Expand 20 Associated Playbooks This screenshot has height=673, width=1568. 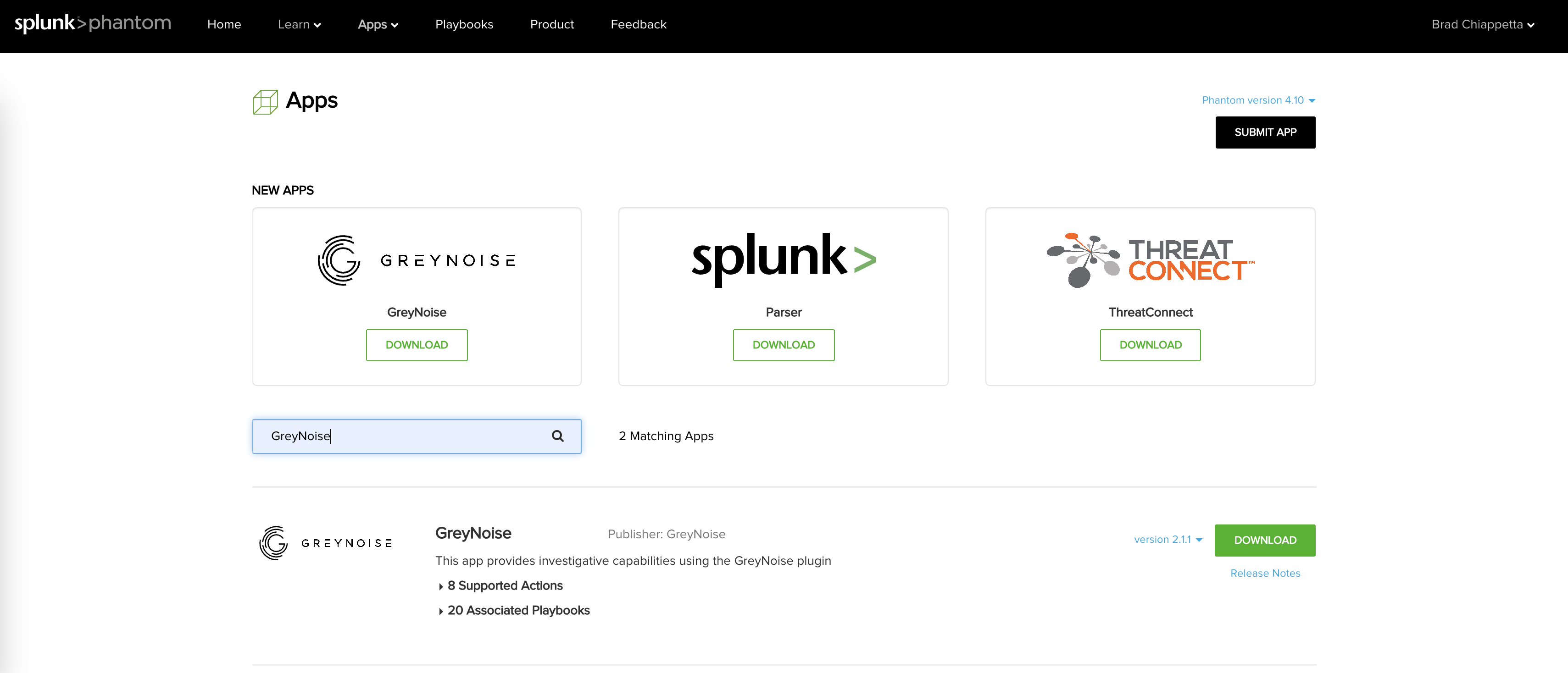[517, 610]
